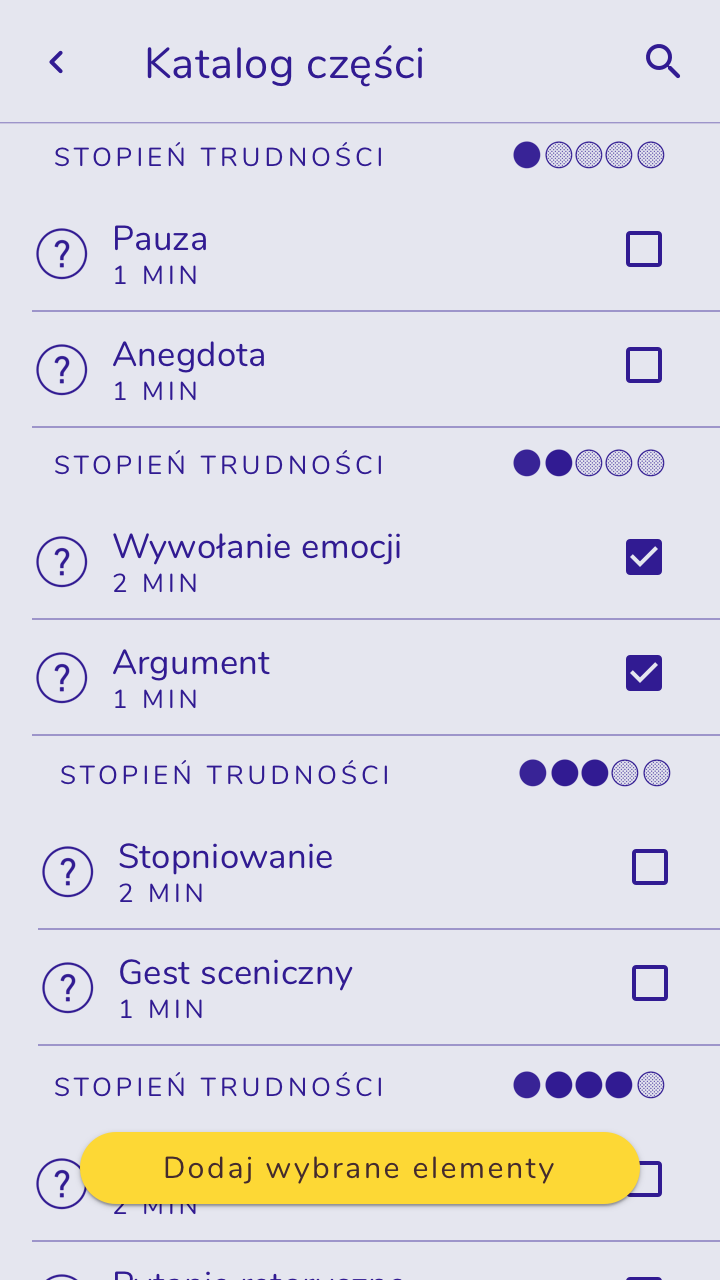This screenshot has width=720, height=1280.
Task: Go back using the arrow icon
Action: pyautogui.click(x=57, y=63)
